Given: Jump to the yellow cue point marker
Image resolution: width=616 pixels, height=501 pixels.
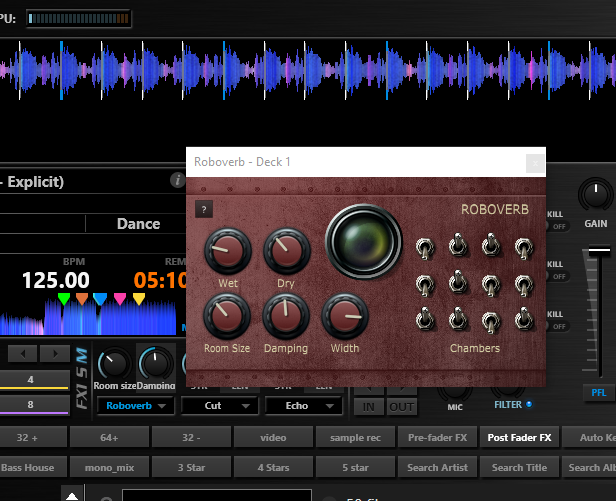Looking at the screenshot, I should pyautogui.click(x=139, y=299).
